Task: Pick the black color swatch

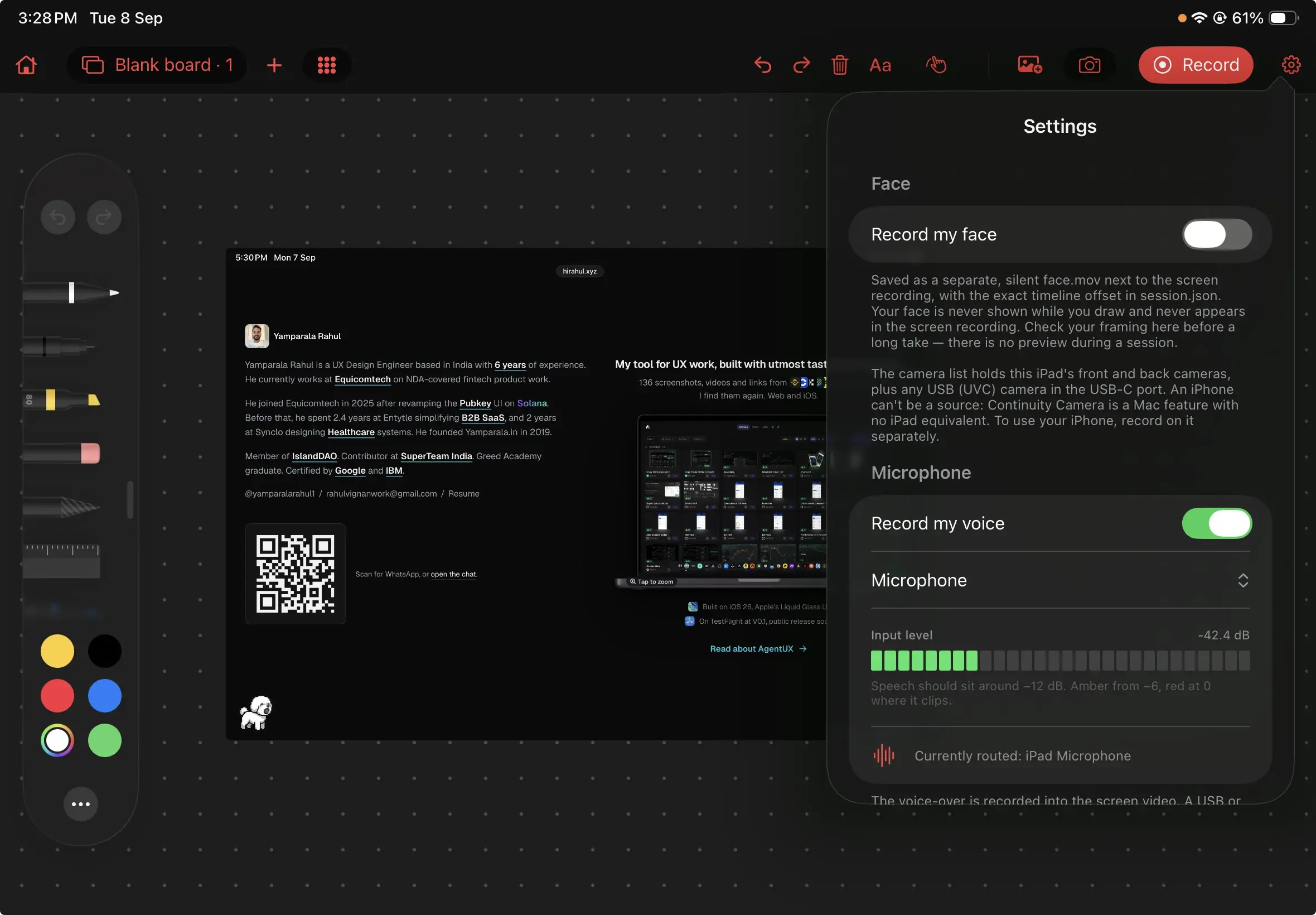Action: [x=104, y=651]
